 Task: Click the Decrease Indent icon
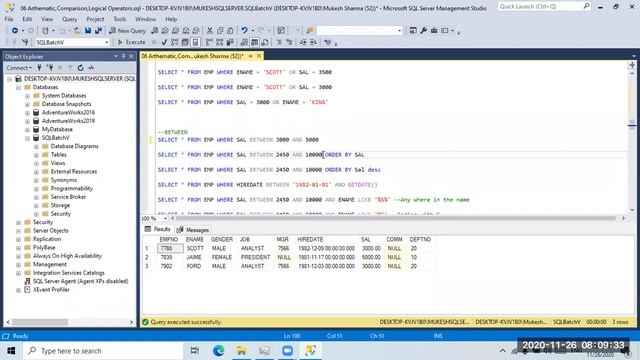pos(303,42)
